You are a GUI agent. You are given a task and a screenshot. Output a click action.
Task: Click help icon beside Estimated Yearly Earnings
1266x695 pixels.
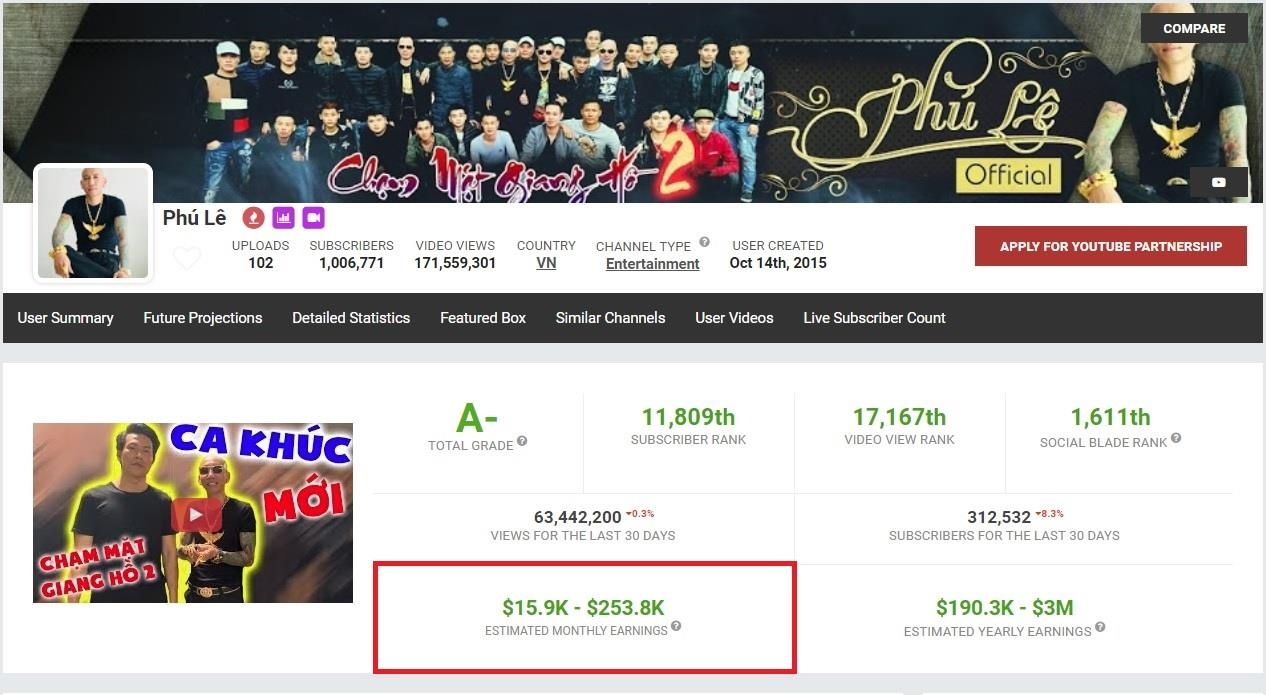tap(1100, 628)
